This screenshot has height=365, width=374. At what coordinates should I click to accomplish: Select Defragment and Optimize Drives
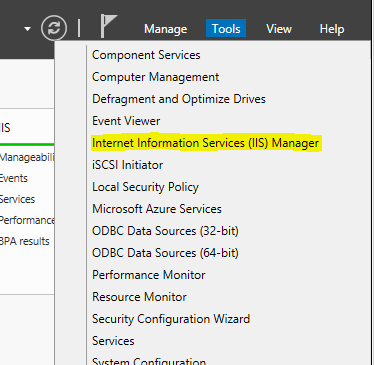[179, 99]
